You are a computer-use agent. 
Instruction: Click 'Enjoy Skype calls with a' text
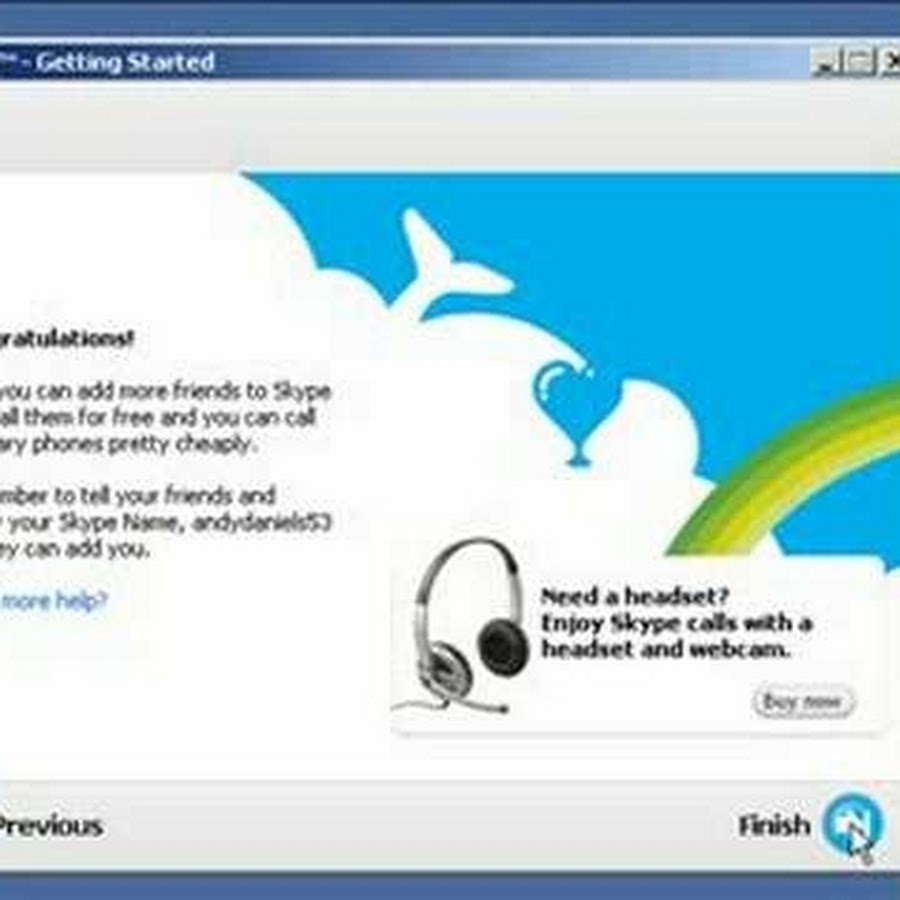(x=677, y=623)
